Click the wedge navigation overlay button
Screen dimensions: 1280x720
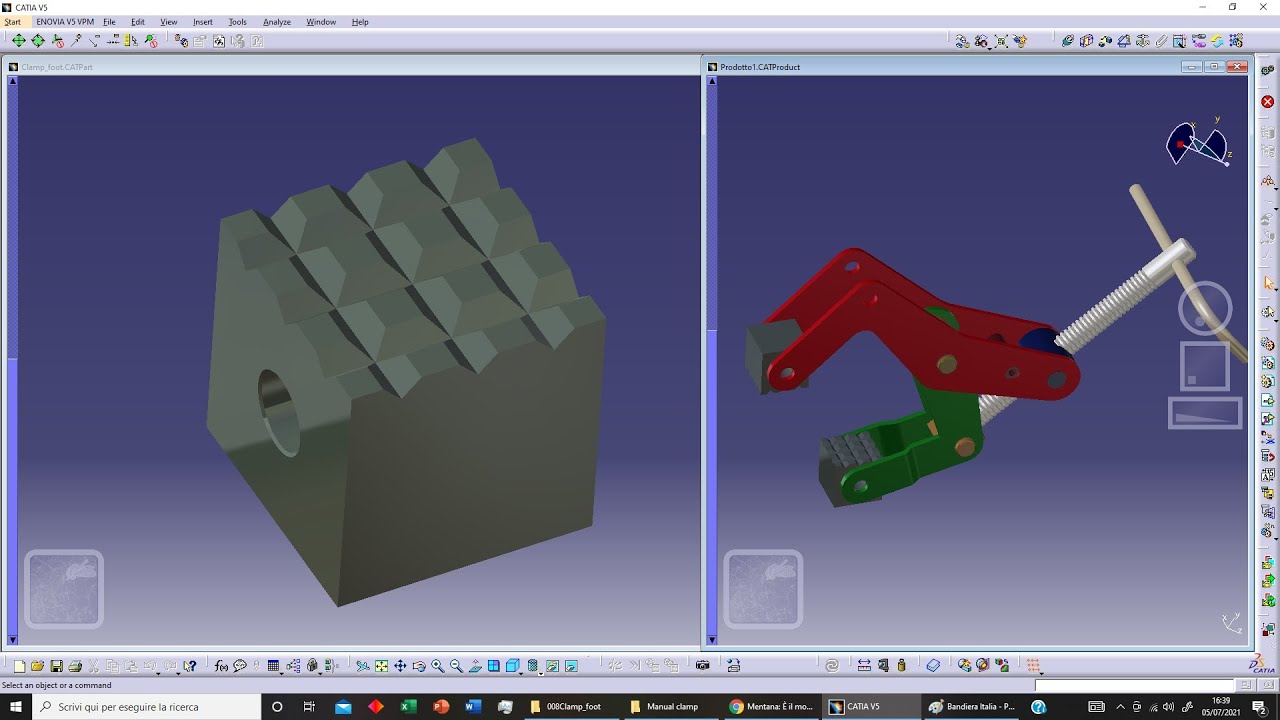(1205, 412)
